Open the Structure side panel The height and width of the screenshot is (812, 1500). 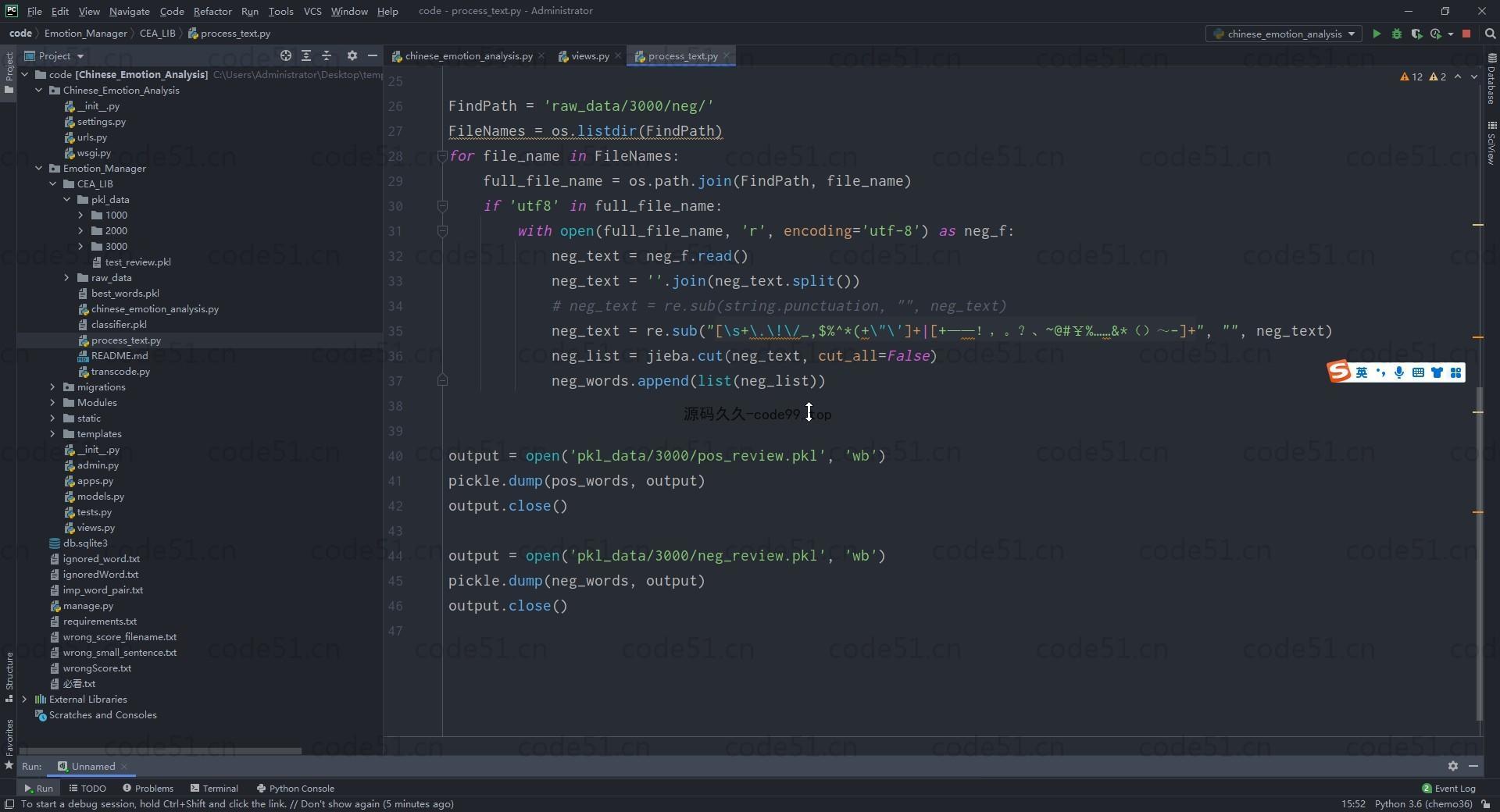click(x=9, y=676)
